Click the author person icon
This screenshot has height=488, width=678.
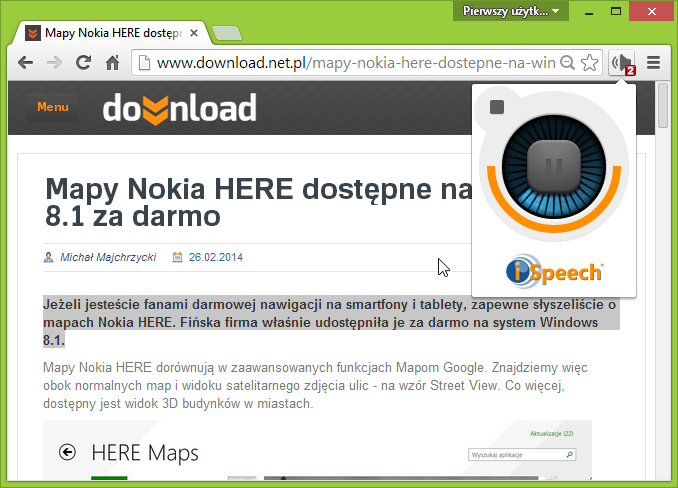tap(48, 258)
